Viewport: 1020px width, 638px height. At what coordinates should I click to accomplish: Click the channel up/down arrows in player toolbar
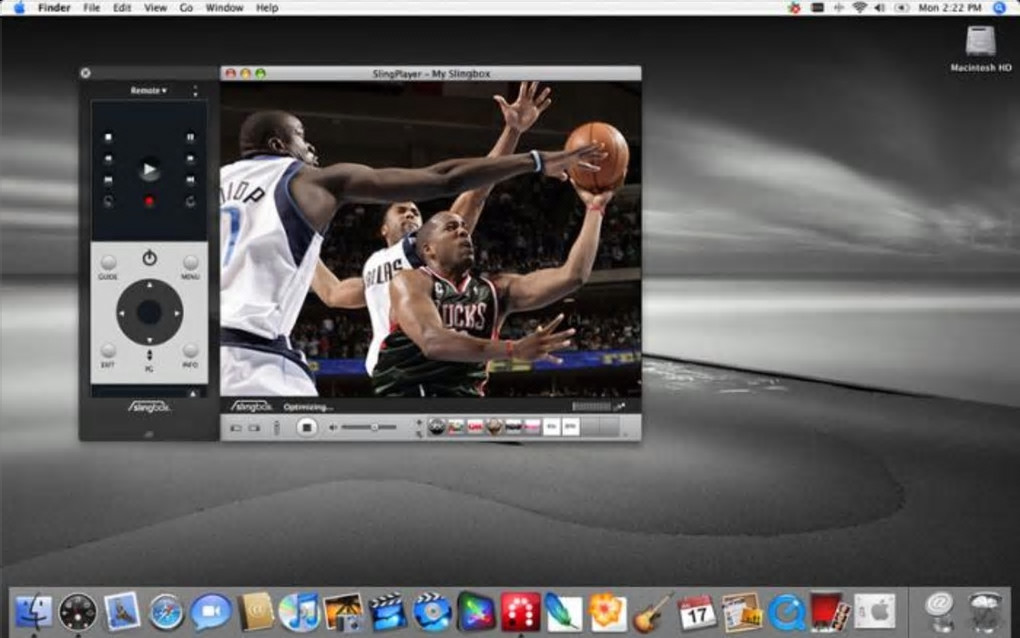coord(419,427)
